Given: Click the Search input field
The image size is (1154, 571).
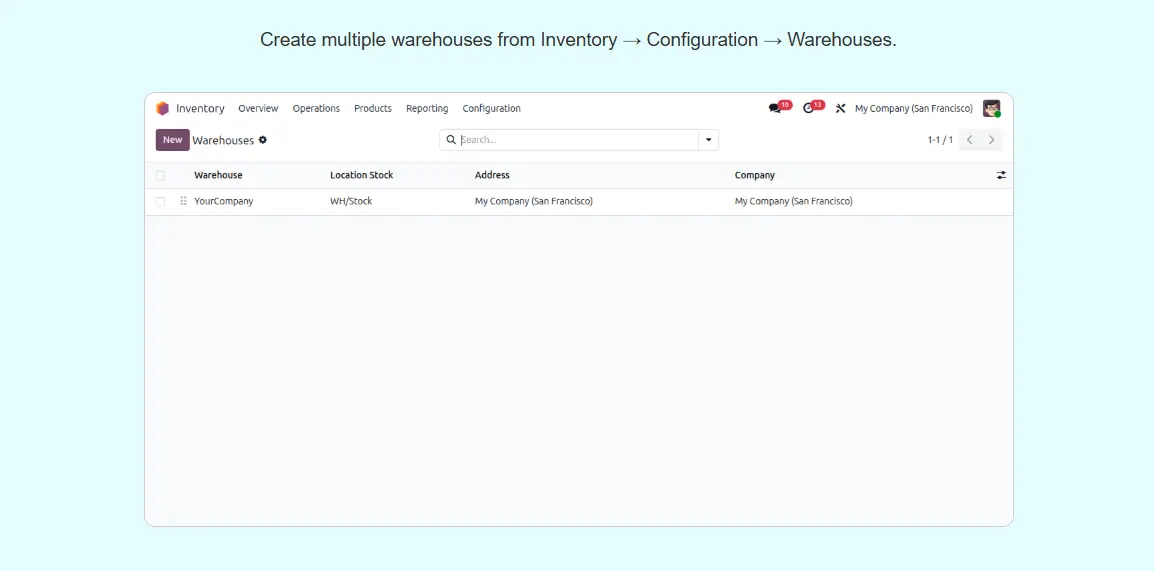Looking at the screenshot, I should [x=575, y=140].
